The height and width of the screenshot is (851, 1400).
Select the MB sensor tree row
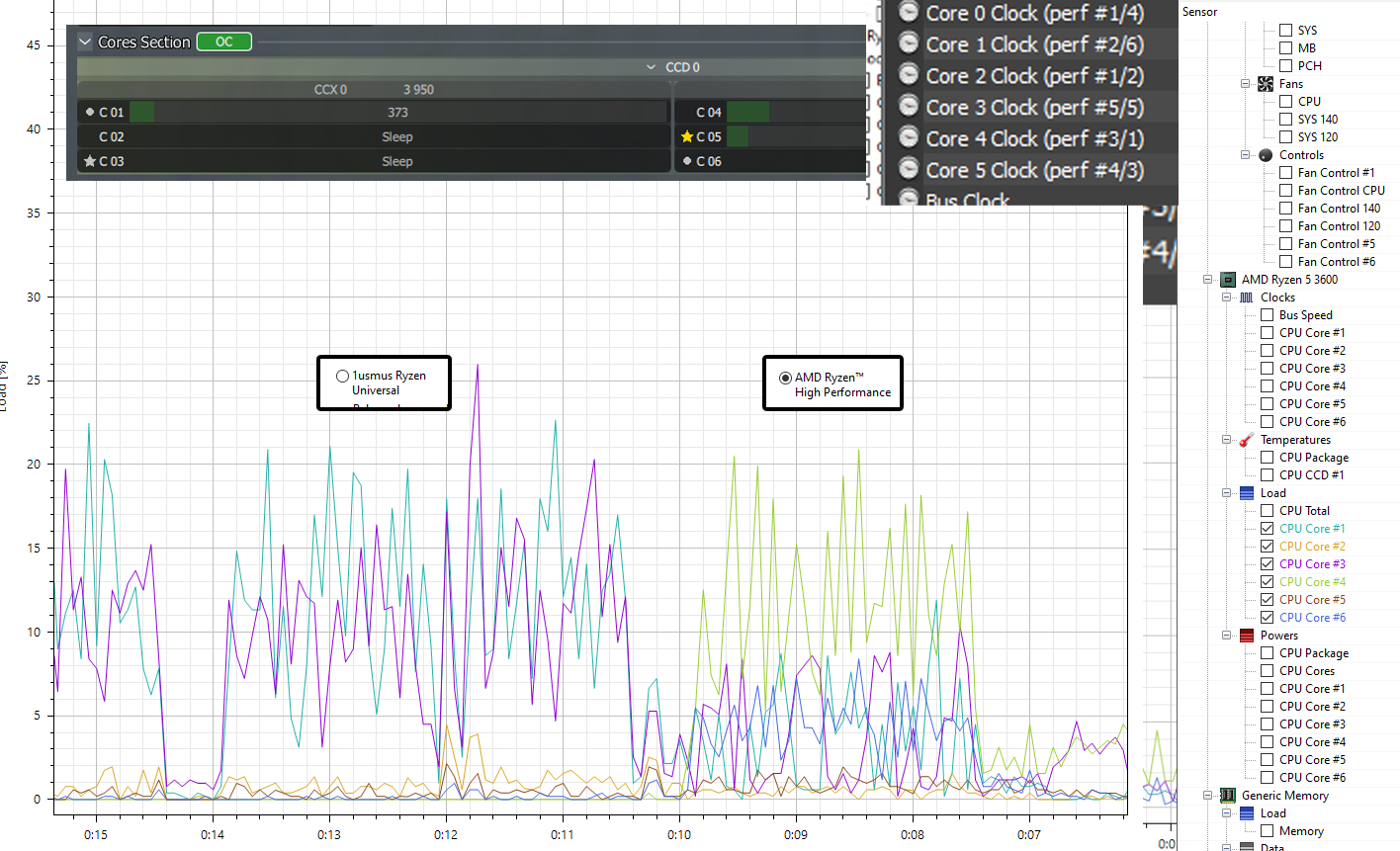(x=1307, y=48)
